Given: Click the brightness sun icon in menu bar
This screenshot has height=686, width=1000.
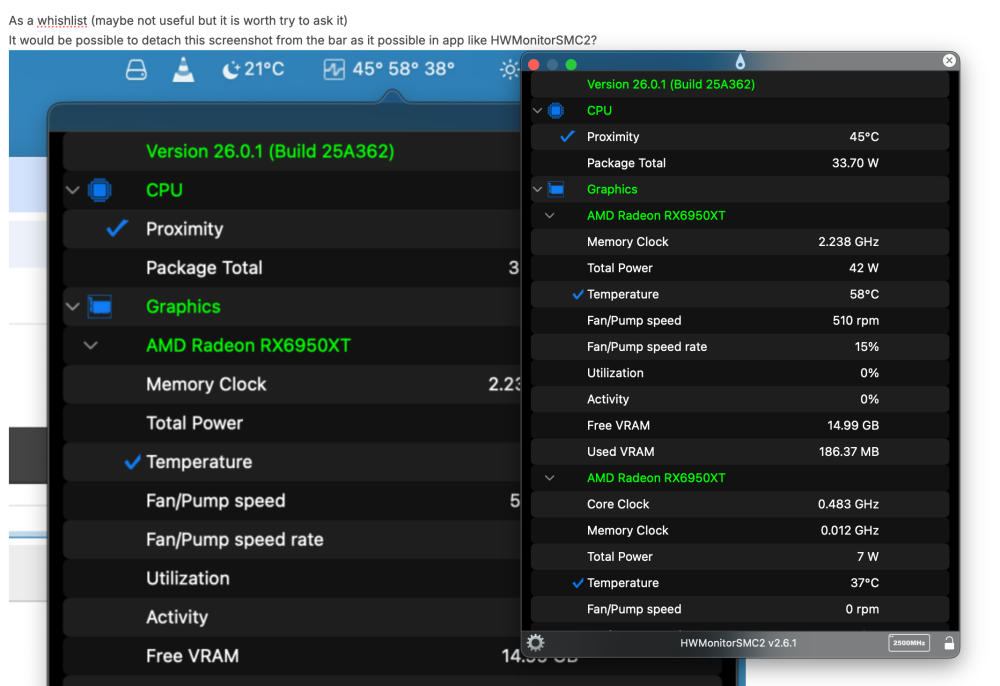Looking at the screenshot, I should click(510, 69).
